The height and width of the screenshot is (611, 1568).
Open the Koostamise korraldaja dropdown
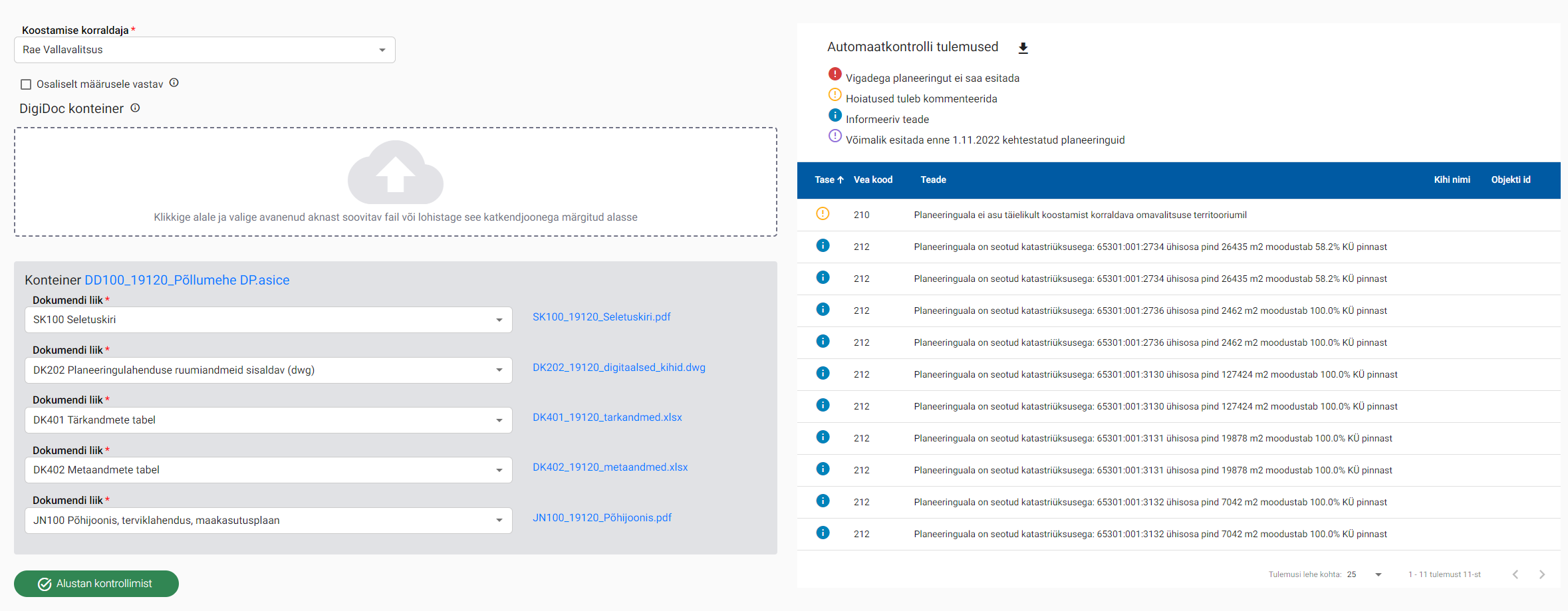pos(205,50)
